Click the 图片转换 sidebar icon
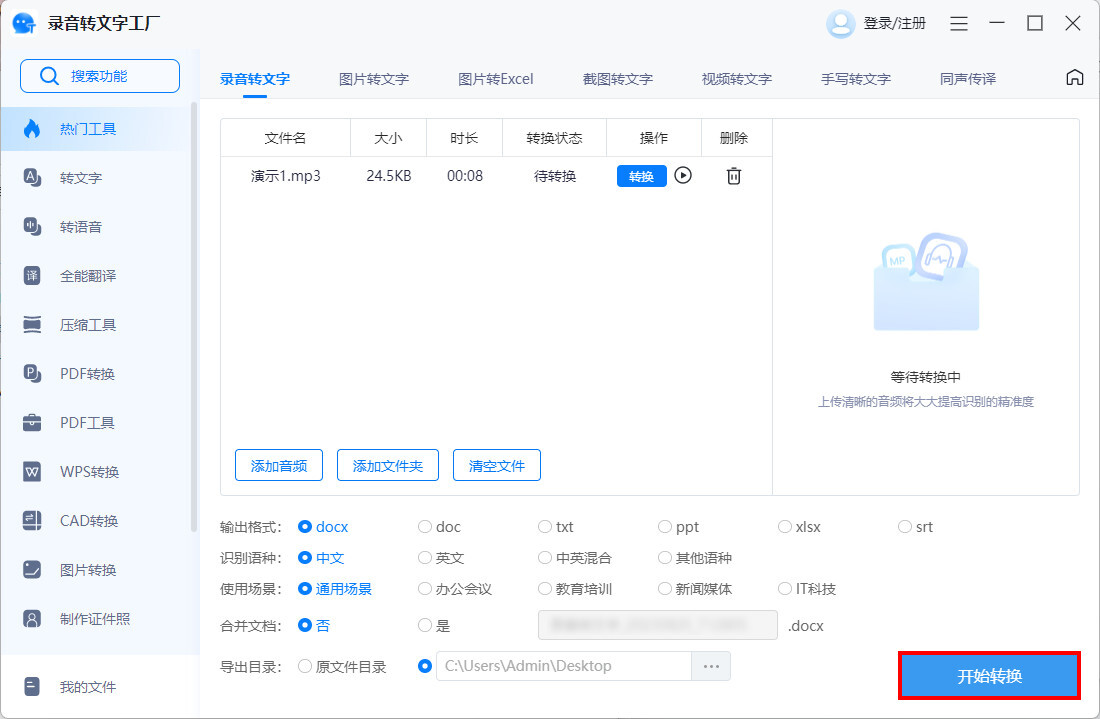Screen dimensions: 1100x719 pyautogui.click(x=32, y=570)
